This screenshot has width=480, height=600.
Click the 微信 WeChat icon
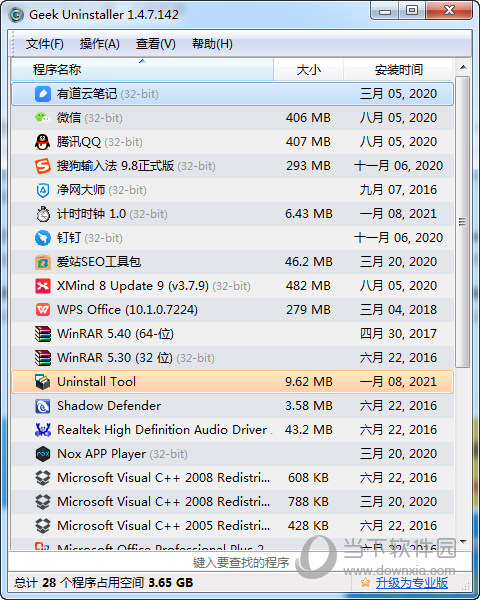42,117
